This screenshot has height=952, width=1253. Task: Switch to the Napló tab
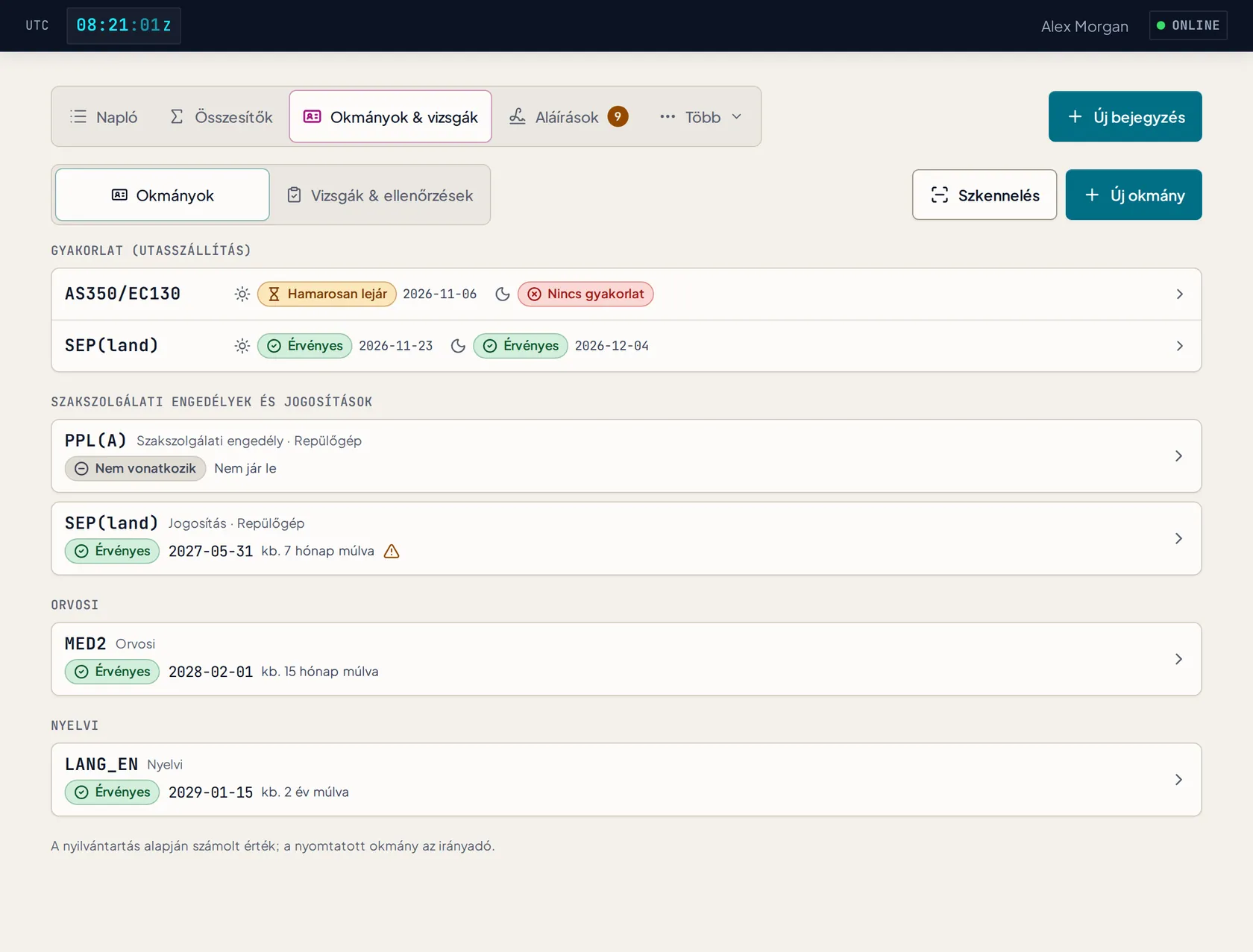(x=104, y=116)
